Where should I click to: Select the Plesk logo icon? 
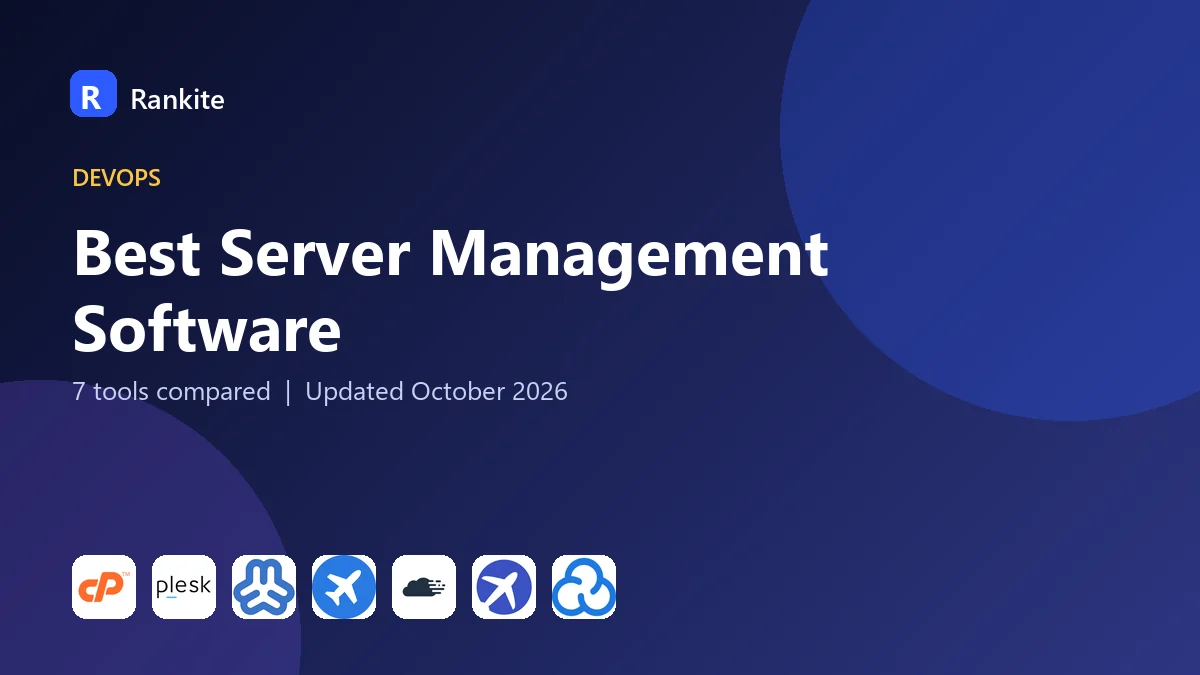pos(184,587)
